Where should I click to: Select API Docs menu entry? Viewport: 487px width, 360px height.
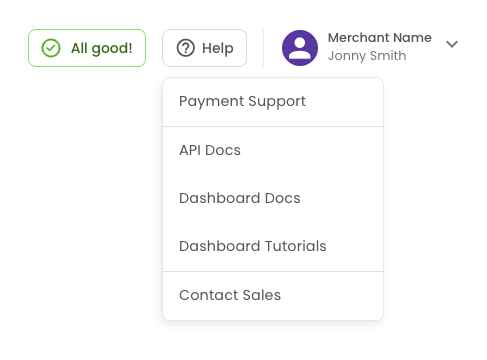point(273,150)
